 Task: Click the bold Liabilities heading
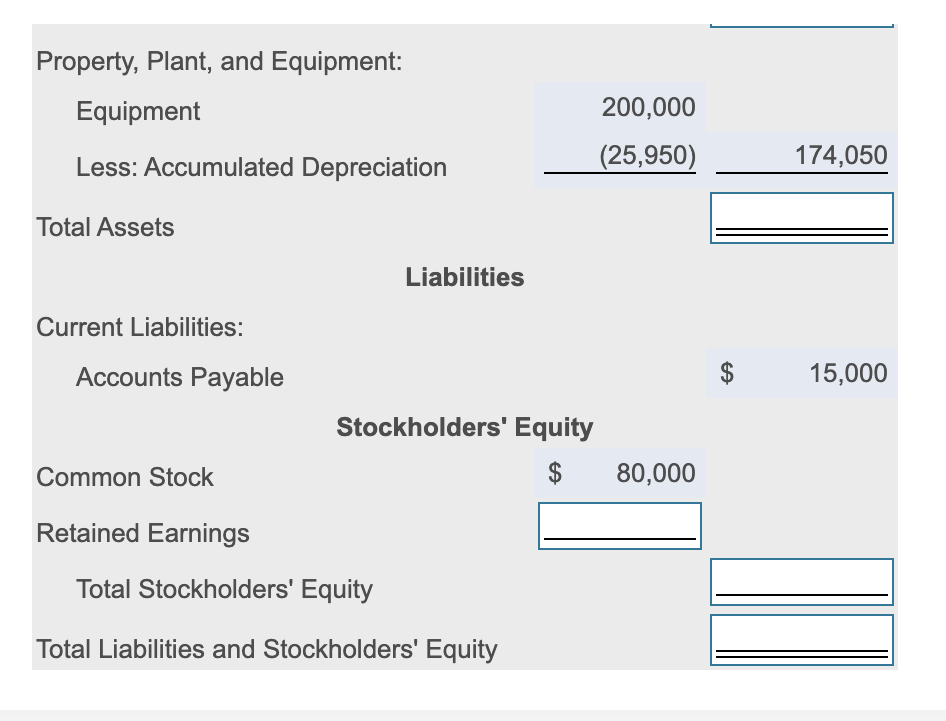coord(465,278)
